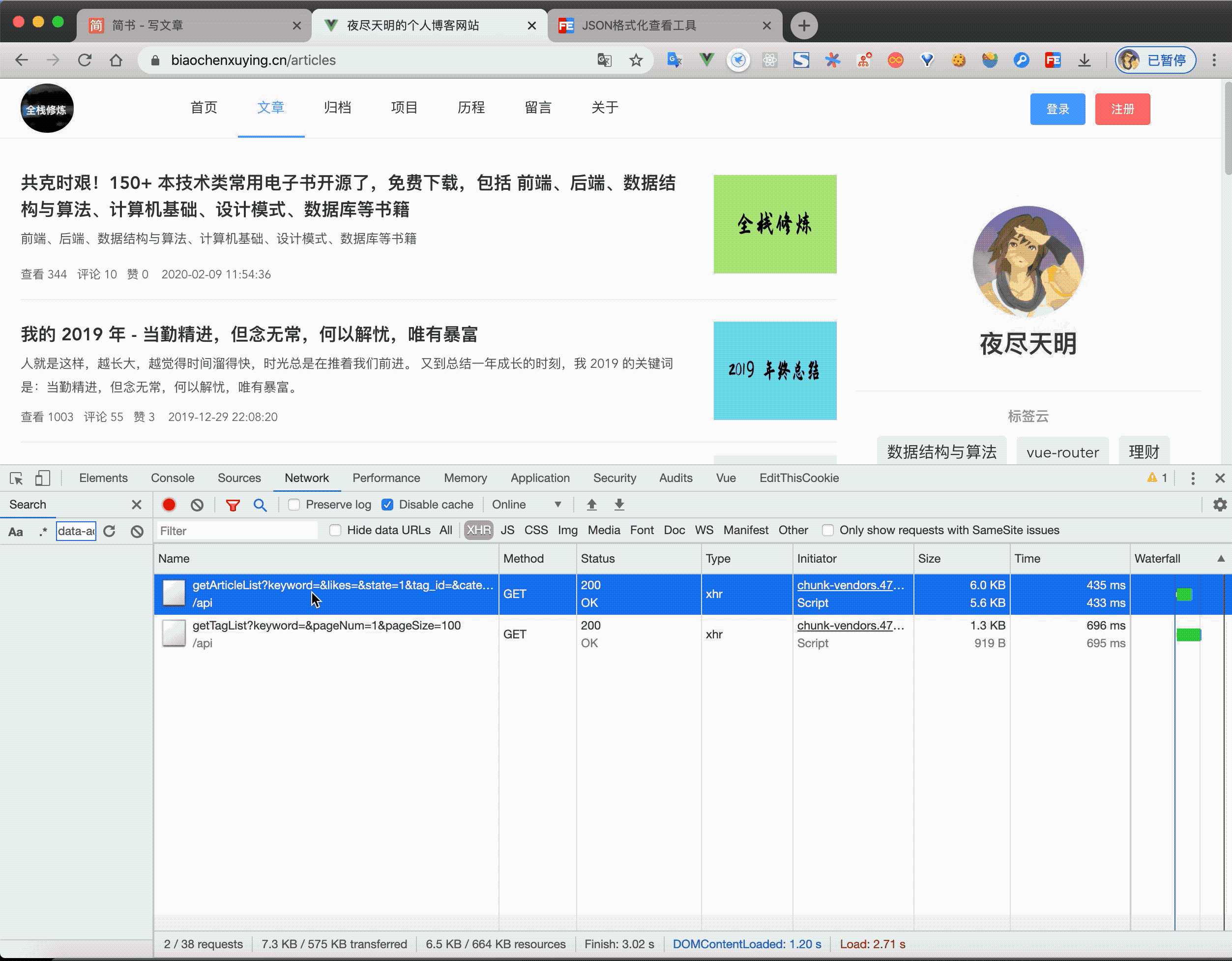The height and width of the screenshot is (961, 1232).
Task: Click the clear network log icon
Action: tap(197, 504)
